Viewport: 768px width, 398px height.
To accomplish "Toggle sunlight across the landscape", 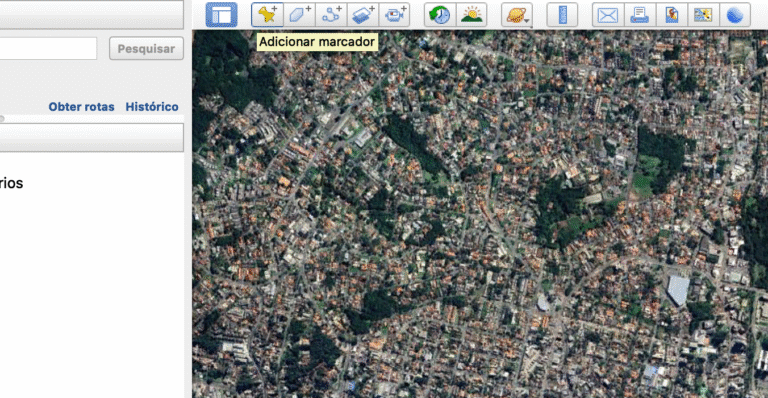I will pos(472,15).
